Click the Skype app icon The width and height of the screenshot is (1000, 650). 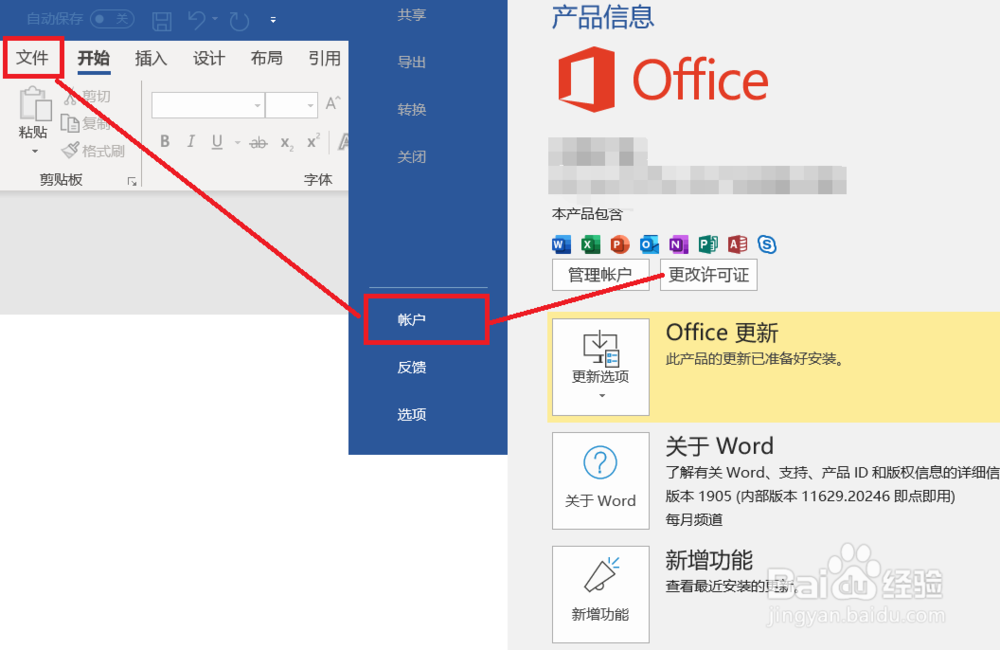click(x=767, y=244)
